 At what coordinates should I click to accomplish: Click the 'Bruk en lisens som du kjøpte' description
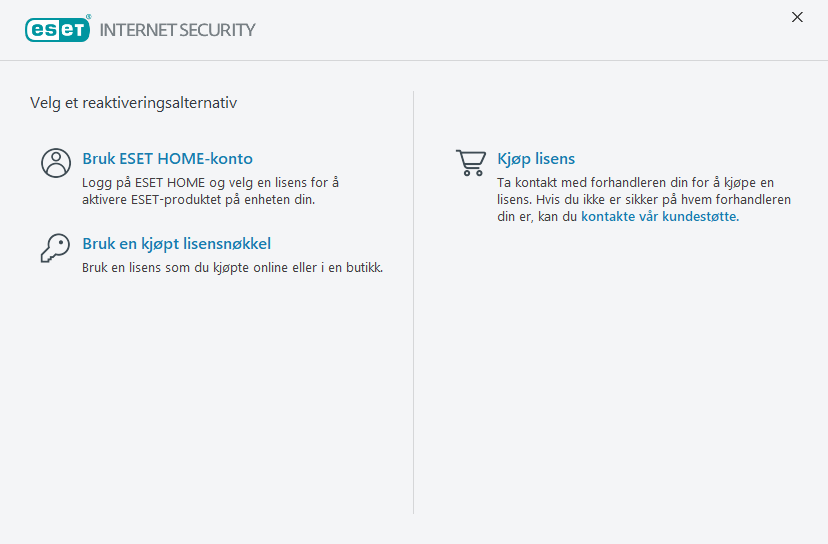point(232,268)
